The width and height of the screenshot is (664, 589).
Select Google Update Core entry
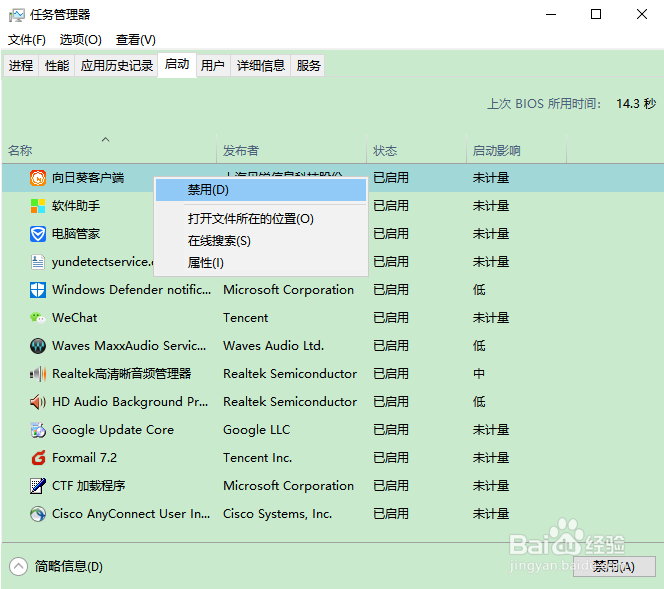coord(113,430)
